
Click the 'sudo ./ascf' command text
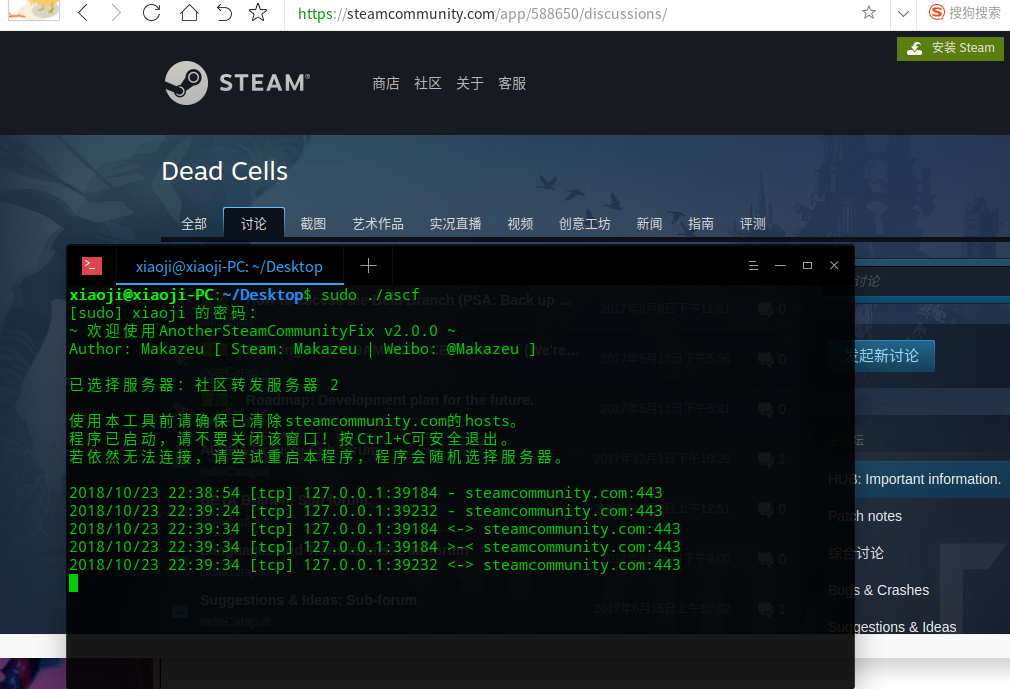[x=370, y=295]
